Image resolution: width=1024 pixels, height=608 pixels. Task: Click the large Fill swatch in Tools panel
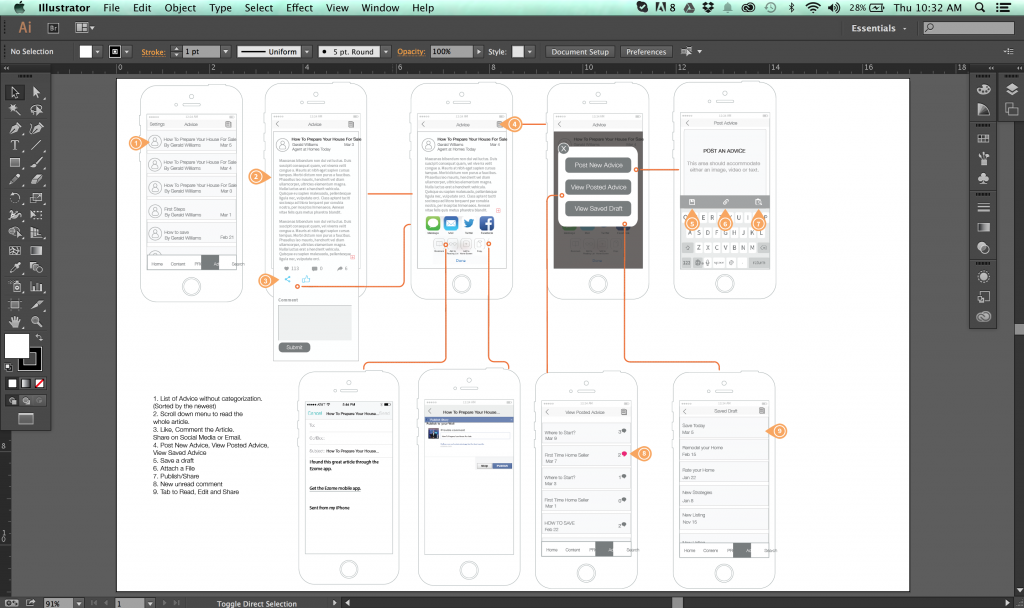[17, 345]
